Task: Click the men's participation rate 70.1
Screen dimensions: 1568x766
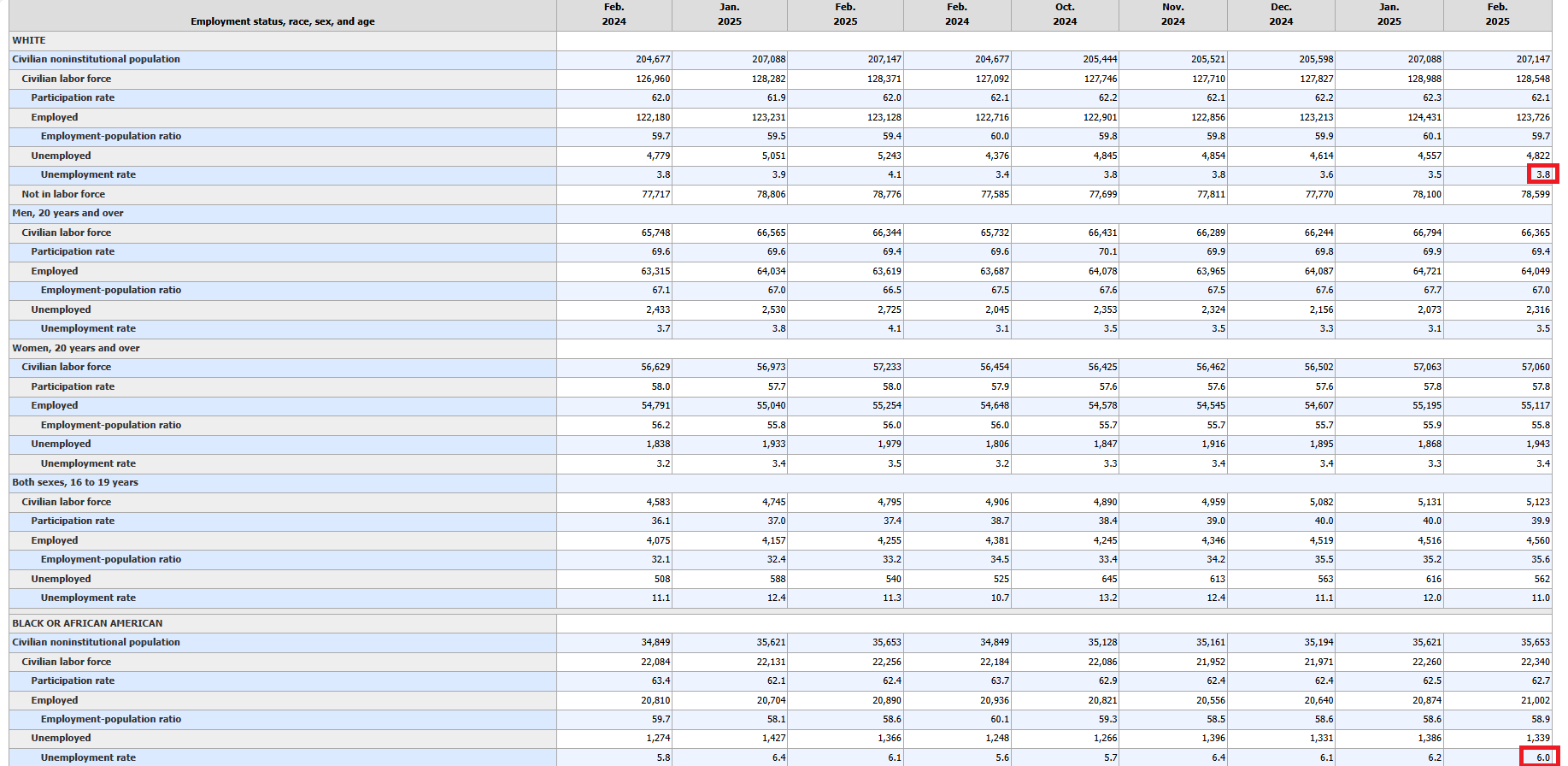Action: point(1107,251)
